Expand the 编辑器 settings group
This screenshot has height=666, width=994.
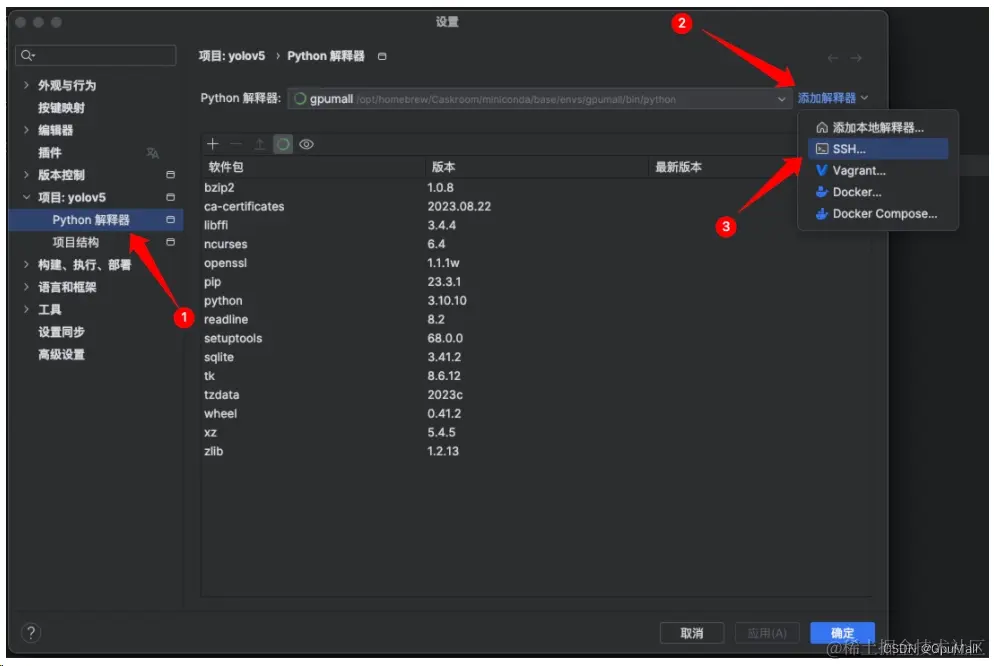pyautogui.click(x=26, y=129)
